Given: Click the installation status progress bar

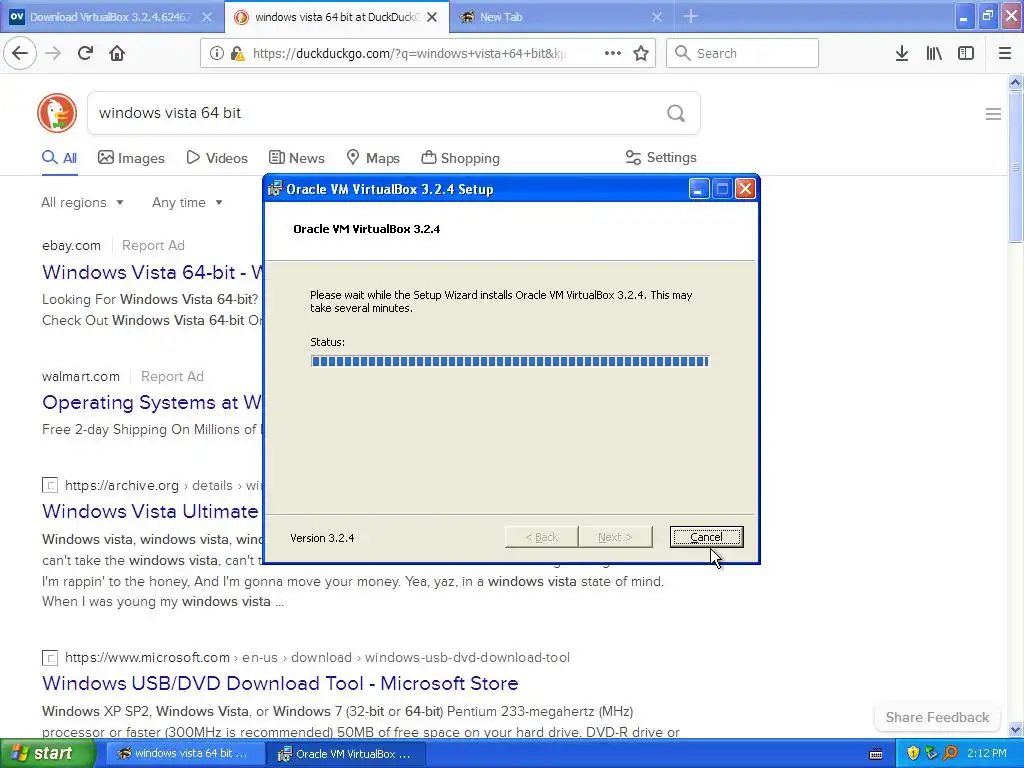Looking at the screenshot, I should (x=509, y=361).
